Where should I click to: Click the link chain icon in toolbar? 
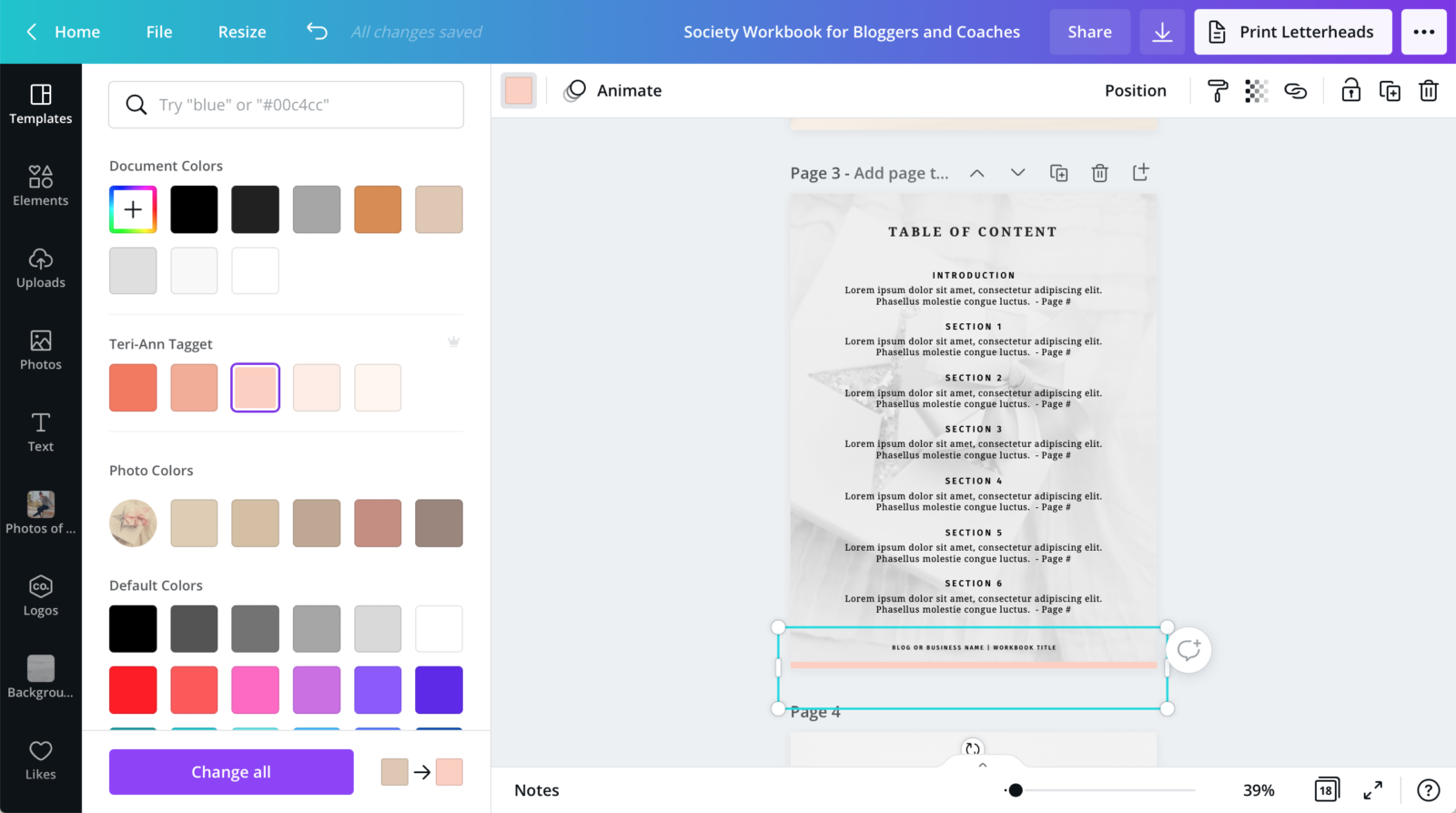(1295, 91)
